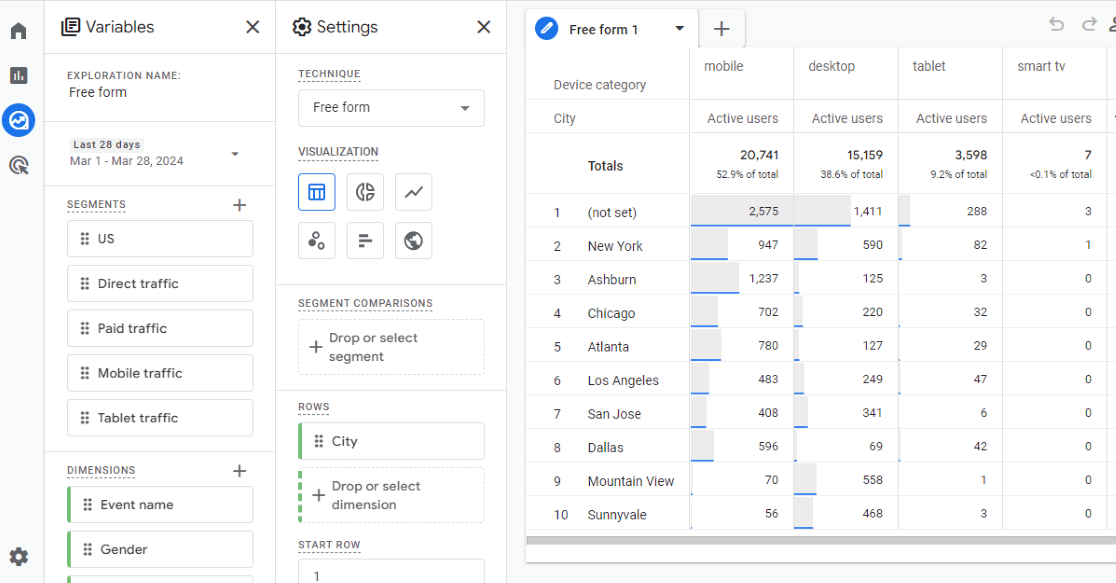Image resolution: width=1116 pixels, height=583 pixels.
Task: Open the Free form 1 tab menu arrow
Action: (x=680, y=29)
